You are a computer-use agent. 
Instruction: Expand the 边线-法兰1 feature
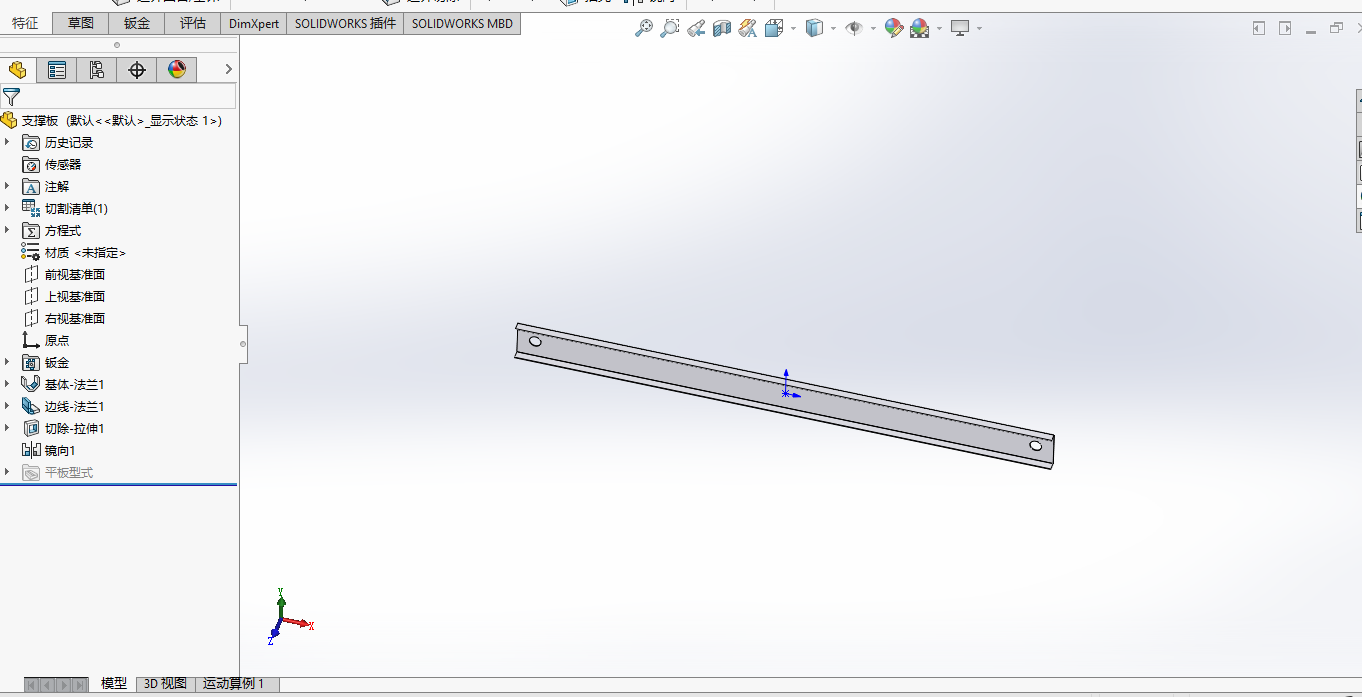7,406
